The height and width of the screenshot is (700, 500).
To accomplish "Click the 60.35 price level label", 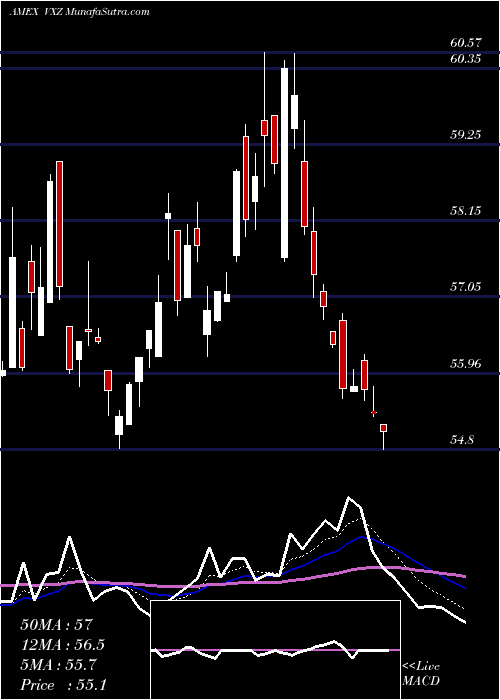I will tap(466, 59).
